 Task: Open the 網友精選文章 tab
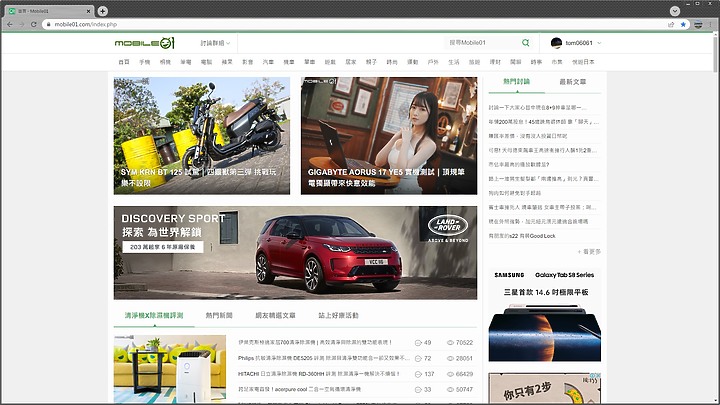[x=275, y=315]
